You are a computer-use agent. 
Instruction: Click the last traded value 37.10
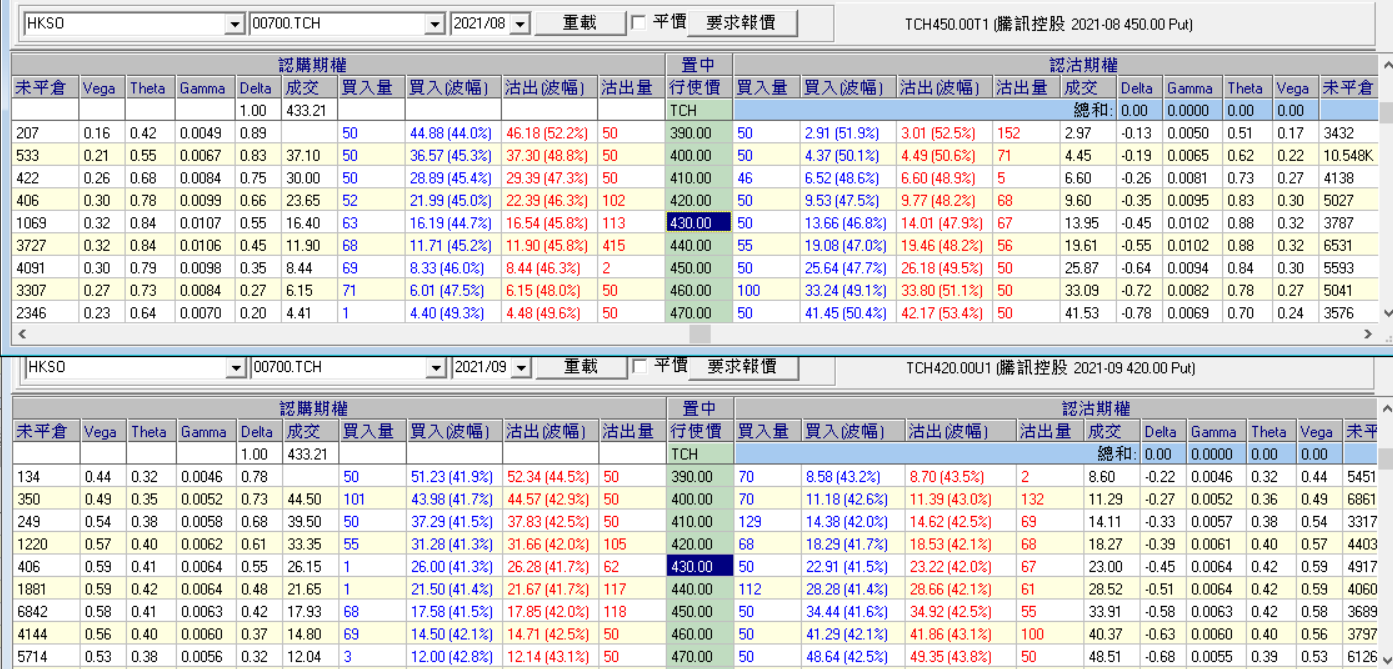[303, 155]
